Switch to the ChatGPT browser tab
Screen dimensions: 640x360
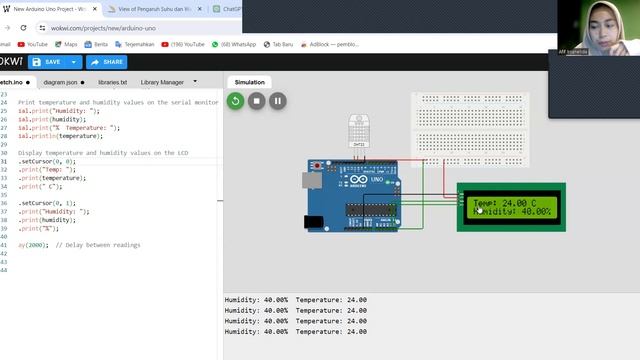[x=227, y=9]
